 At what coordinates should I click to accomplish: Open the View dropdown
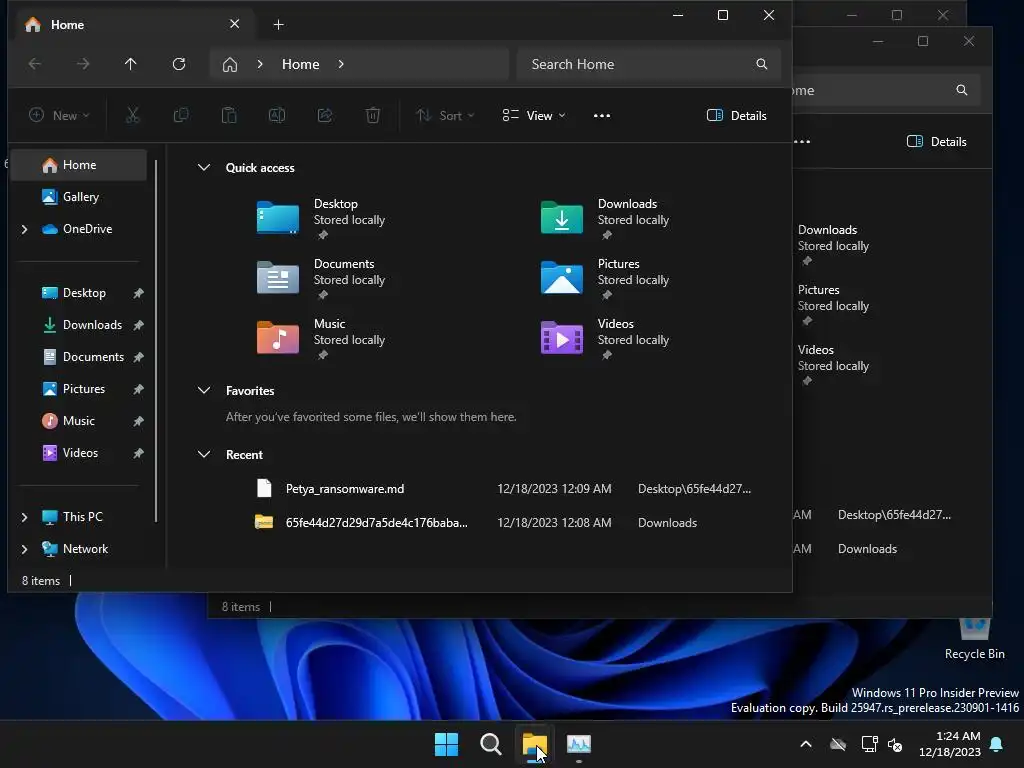click(534, 116)
